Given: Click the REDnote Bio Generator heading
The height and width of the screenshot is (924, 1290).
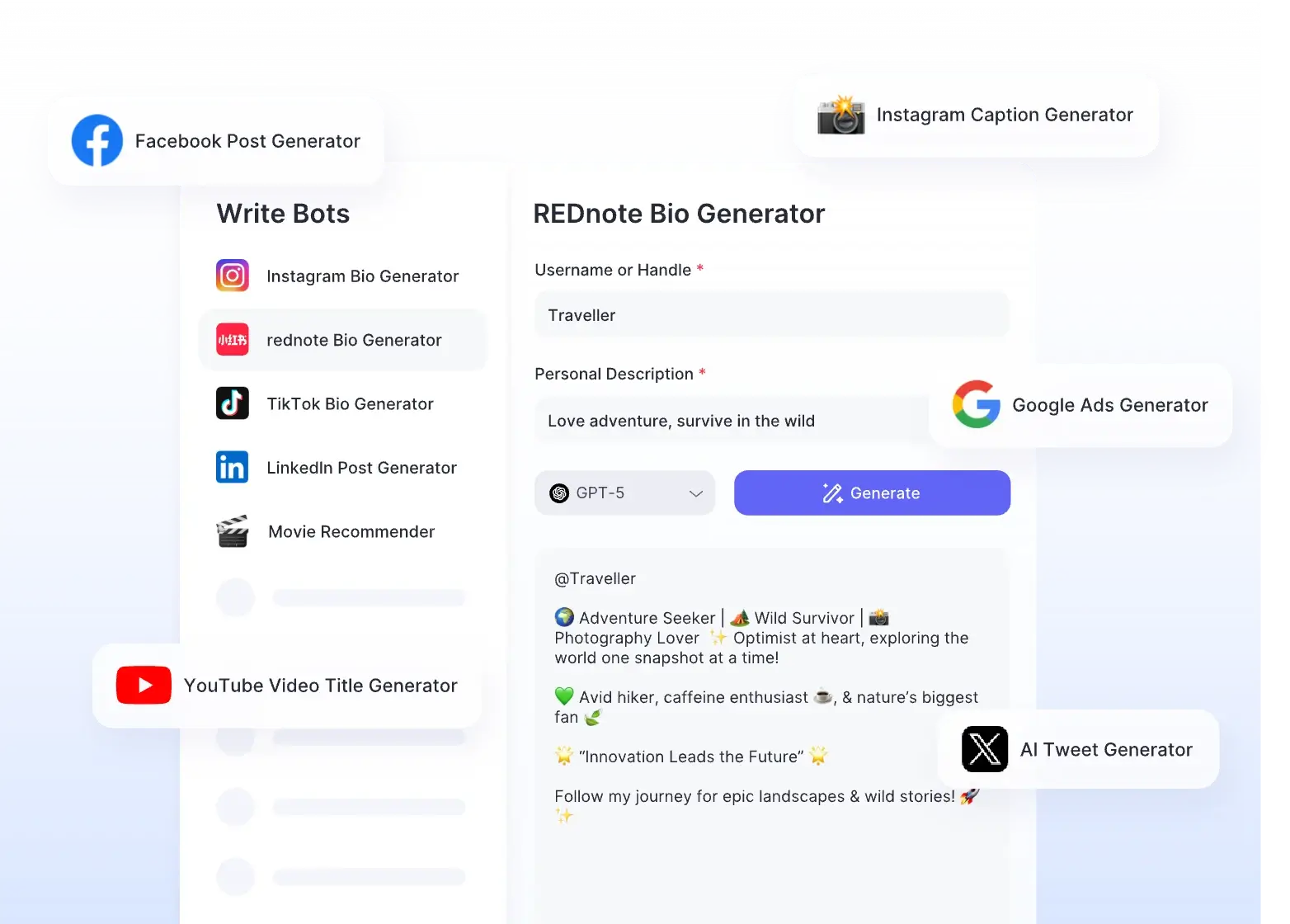Looking at the screenshot, I should 679,214.
